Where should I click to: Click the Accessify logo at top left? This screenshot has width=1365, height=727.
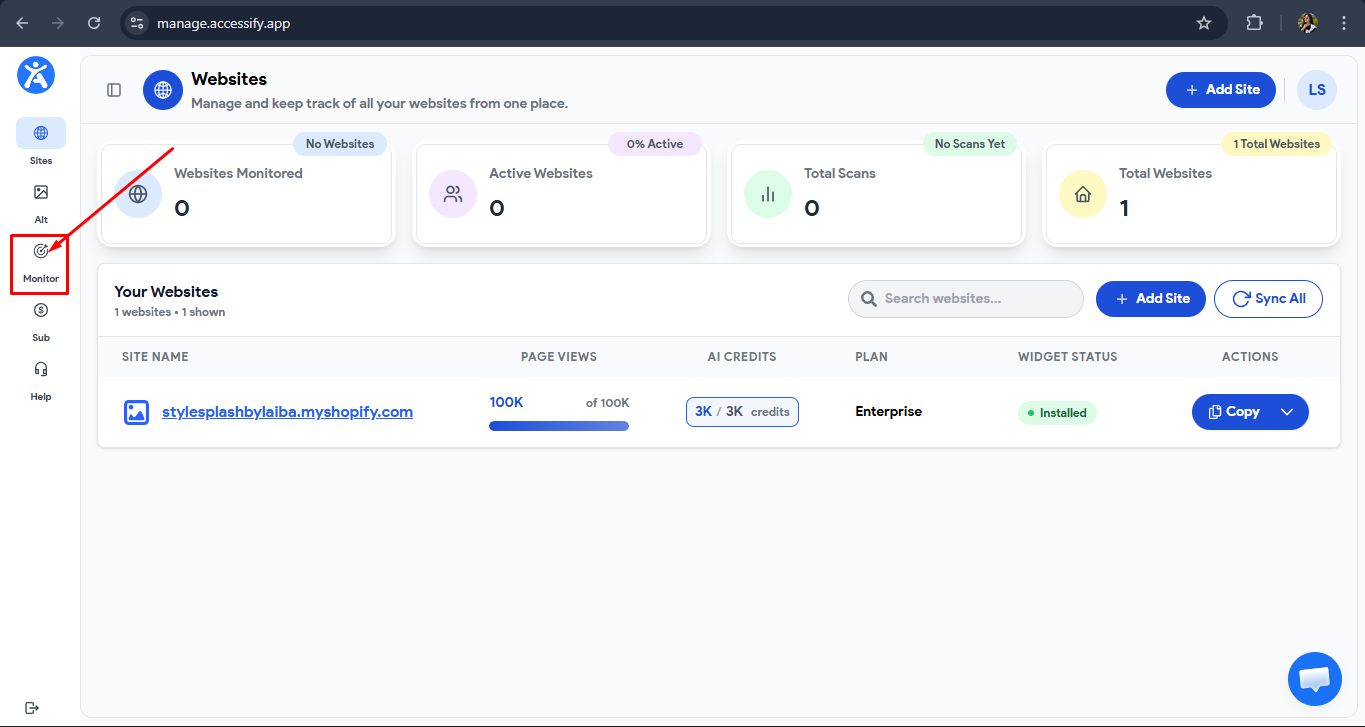pyautogui.click(x=35, y=75)
